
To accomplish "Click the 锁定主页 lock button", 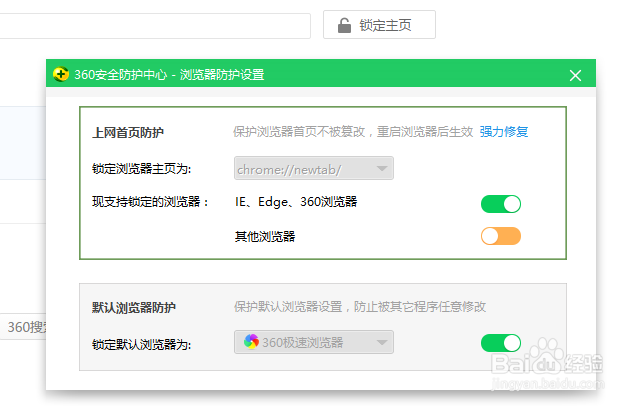I will click(x=379, y=25).
